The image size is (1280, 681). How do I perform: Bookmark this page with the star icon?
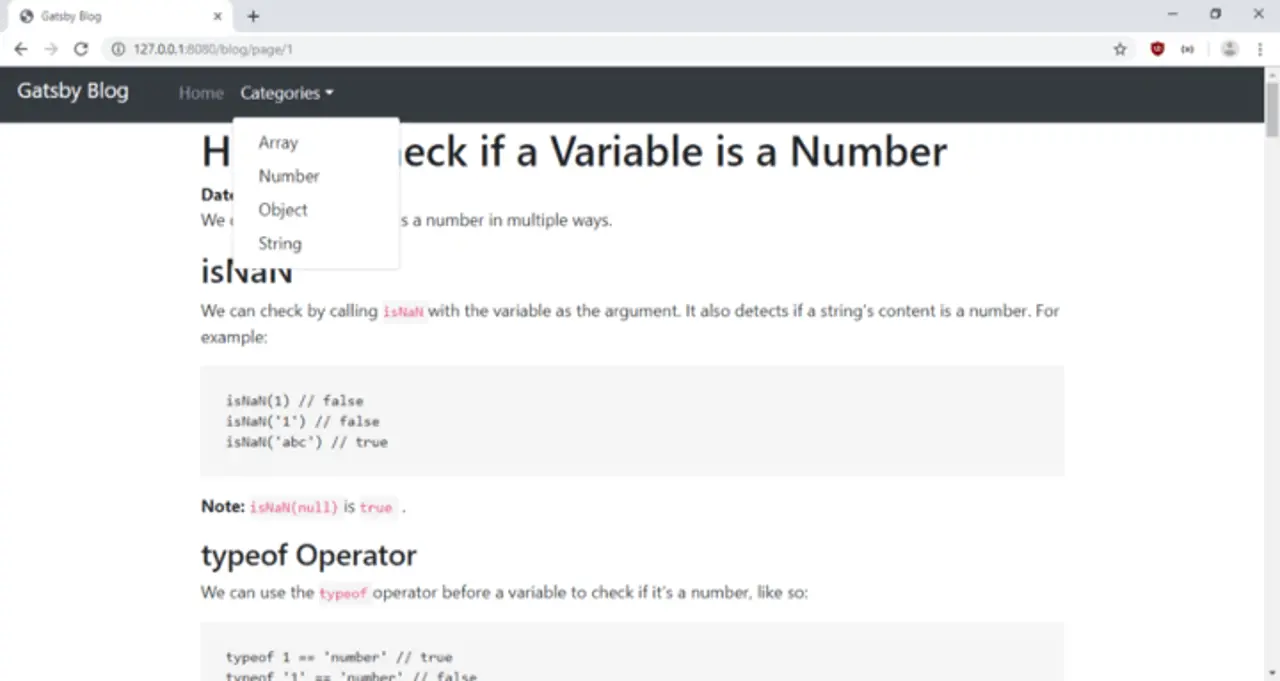1120,49
